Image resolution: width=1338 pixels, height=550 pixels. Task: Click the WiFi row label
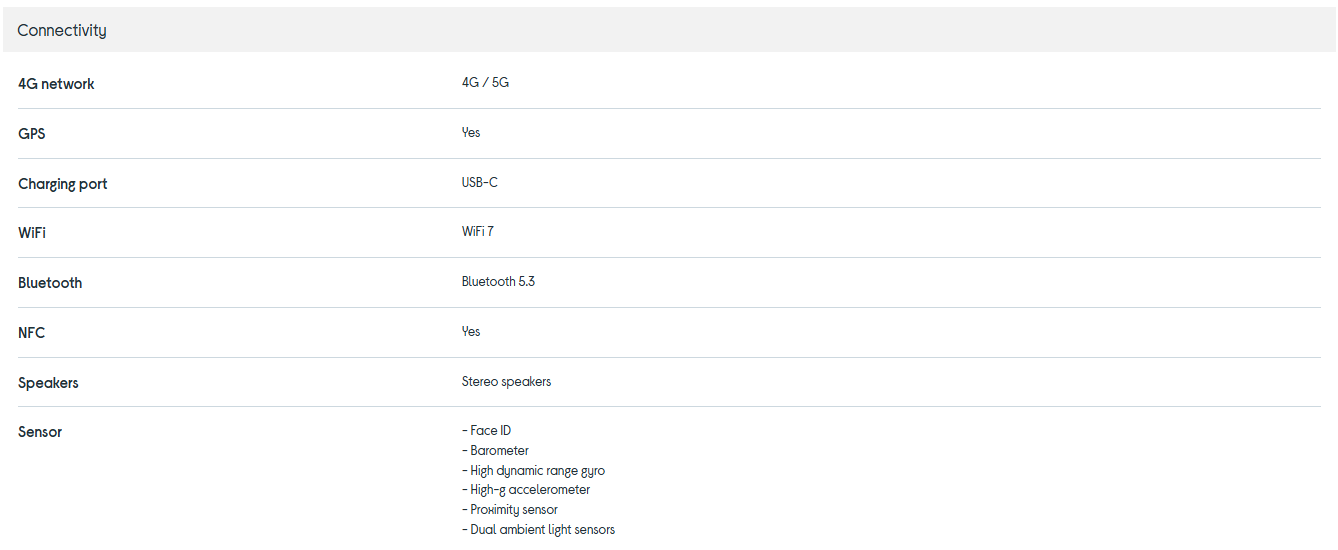32,233
